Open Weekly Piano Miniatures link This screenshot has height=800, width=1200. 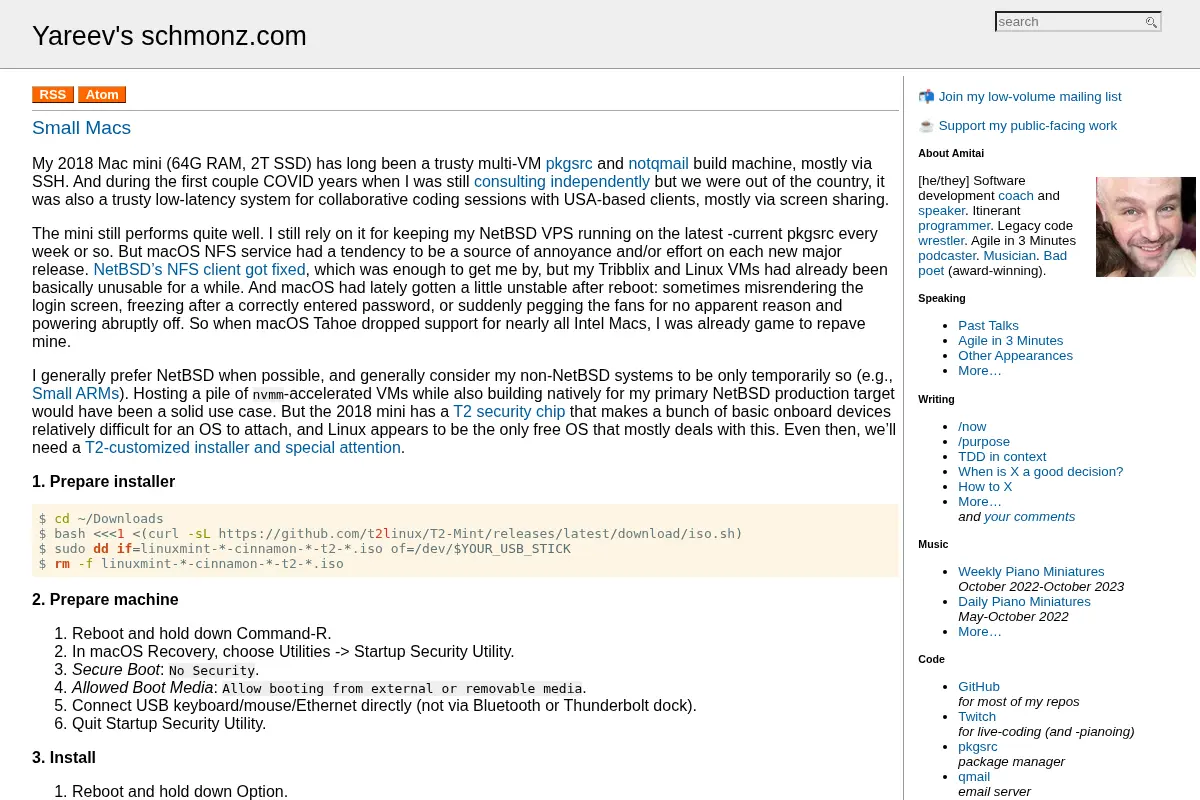1031,572
